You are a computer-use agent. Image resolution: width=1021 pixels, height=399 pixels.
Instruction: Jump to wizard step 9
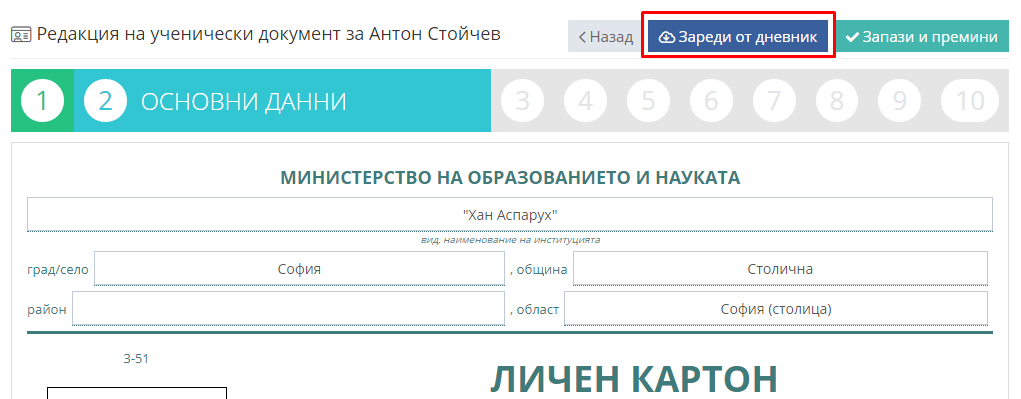[x=899, y=101]
